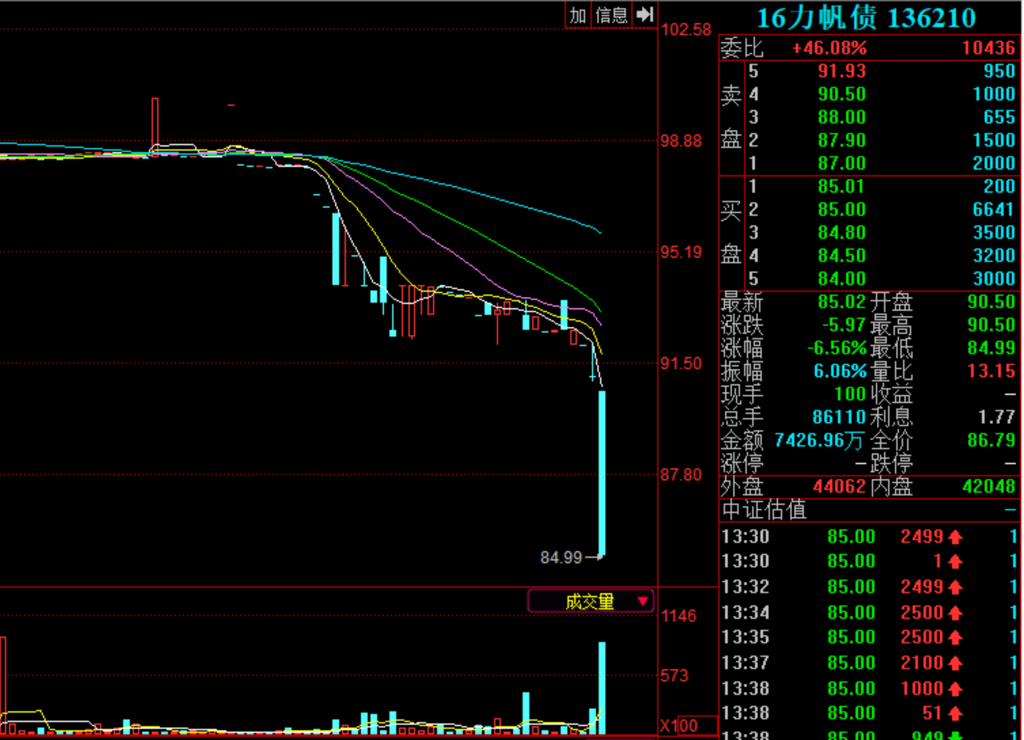Click the 最新 price 85.02

(842, 302)
